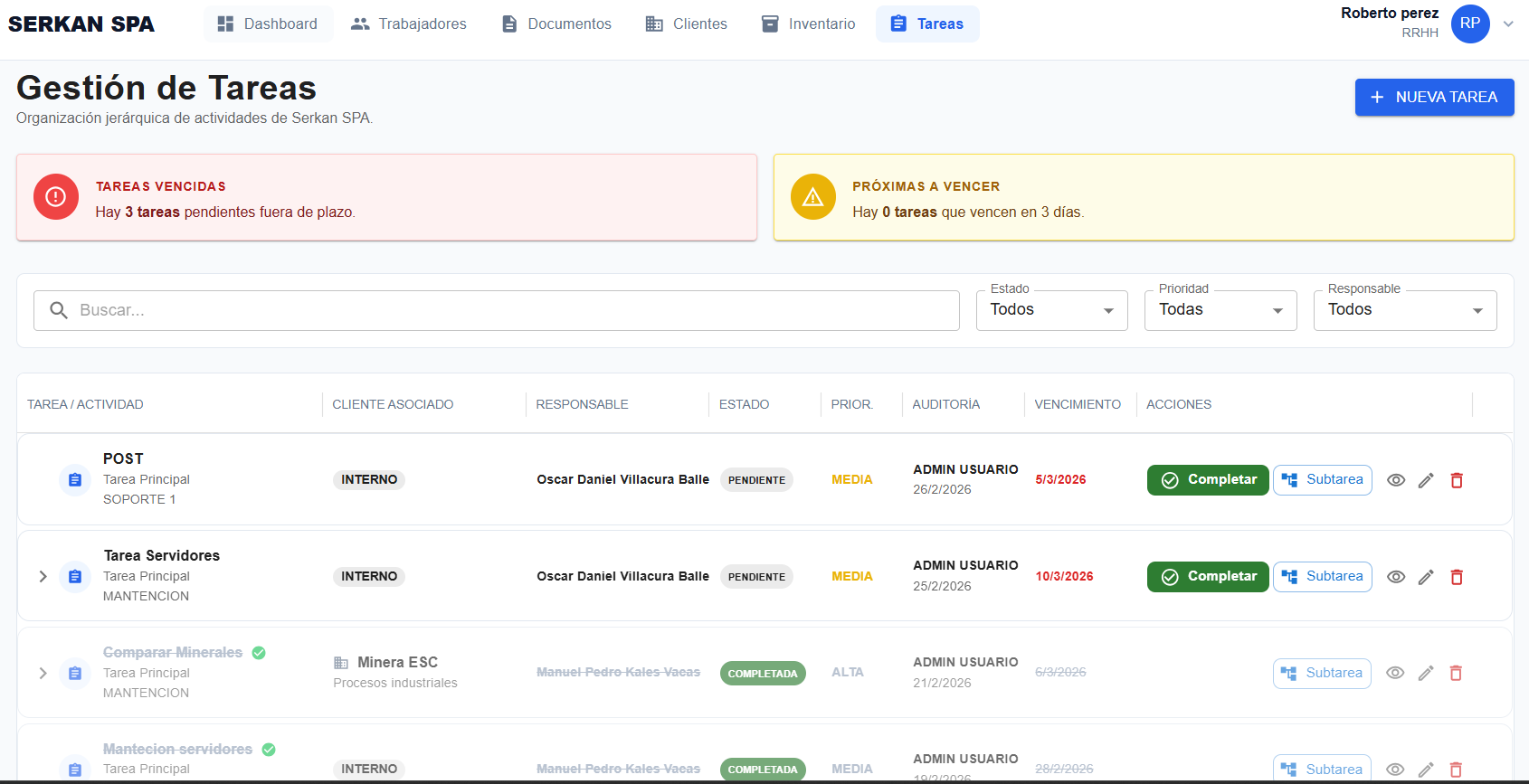Click the trash icon for POST task
This screenshot has height=784, width=1529.
coord(1457,480)
